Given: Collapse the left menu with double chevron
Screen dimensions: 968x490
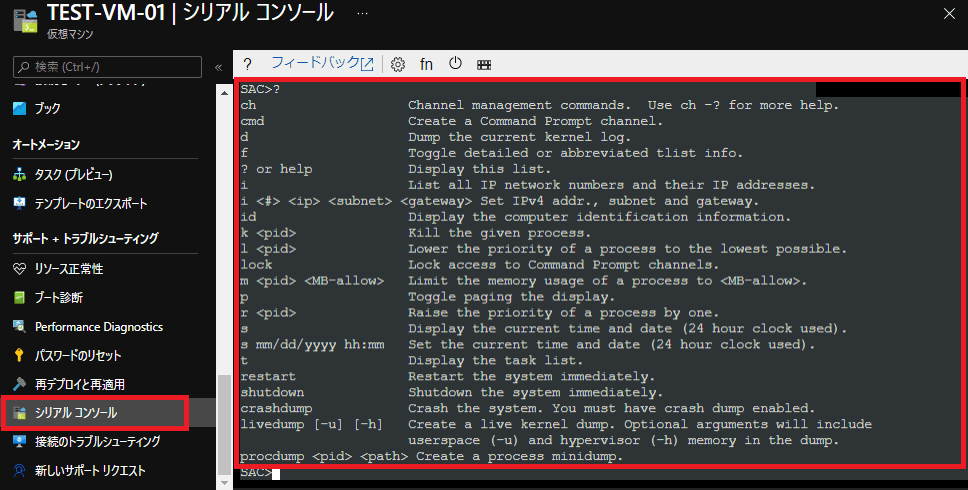Looking at the screenshot, I should 219,67.
